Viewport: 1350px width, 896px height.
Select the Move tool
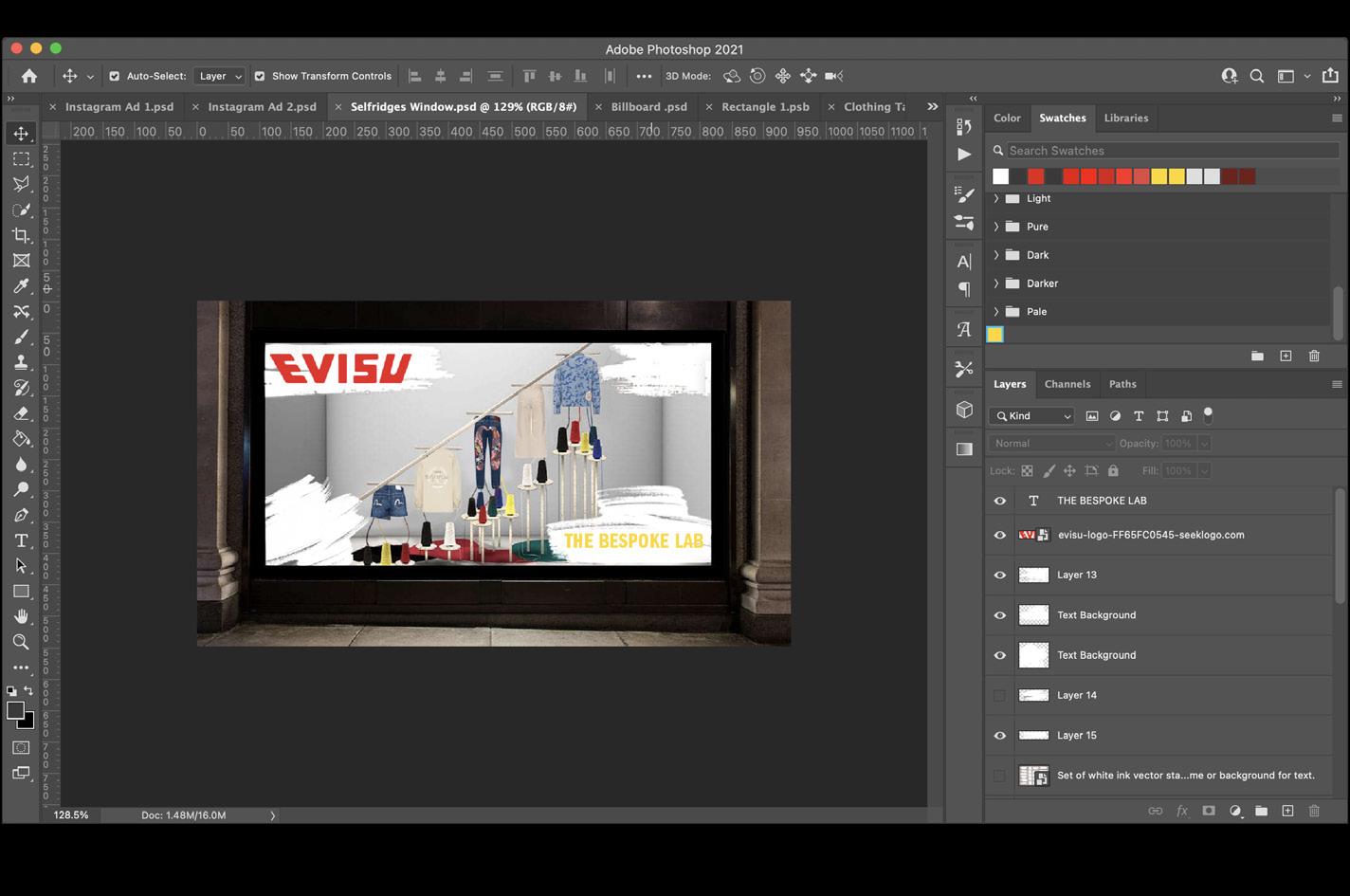21,134
